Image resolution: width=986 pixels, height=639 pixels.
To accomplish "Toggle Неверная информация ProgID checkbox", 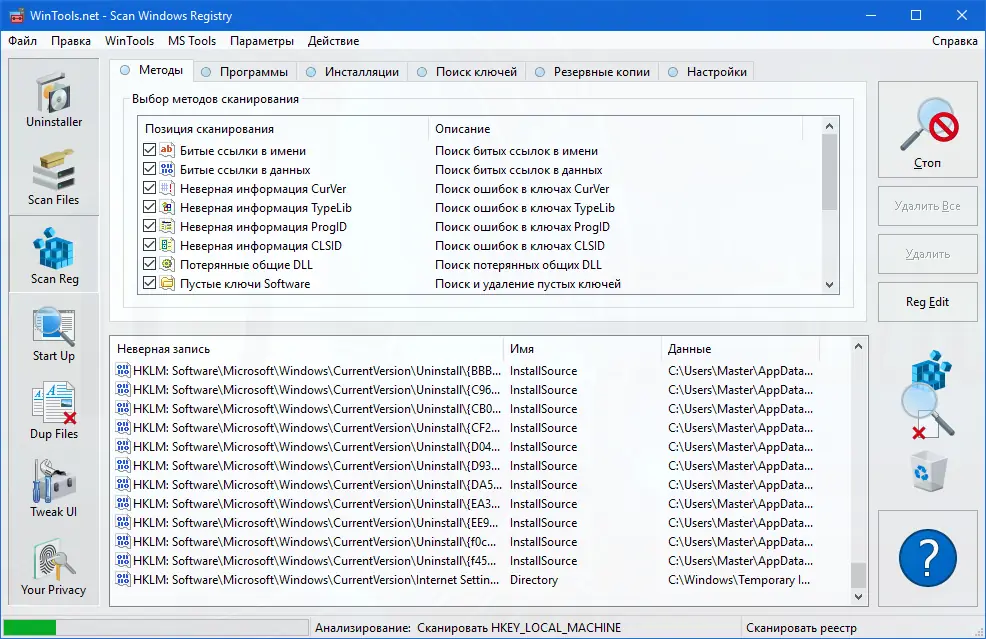I will click(149, 226).
